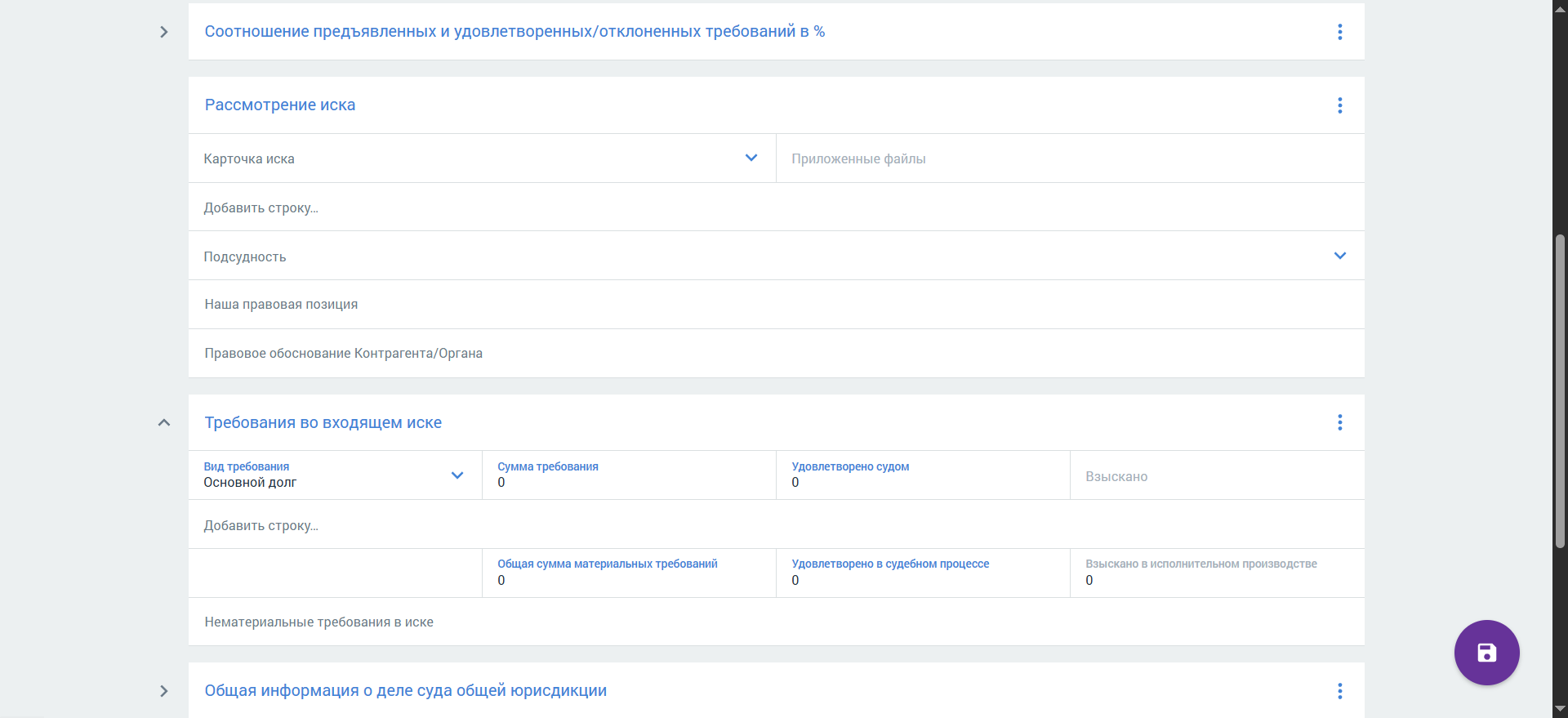Open three-dot menu for Общая информация о деле
This screenshot has width=1568, height=718.
tap(1339, 691)
